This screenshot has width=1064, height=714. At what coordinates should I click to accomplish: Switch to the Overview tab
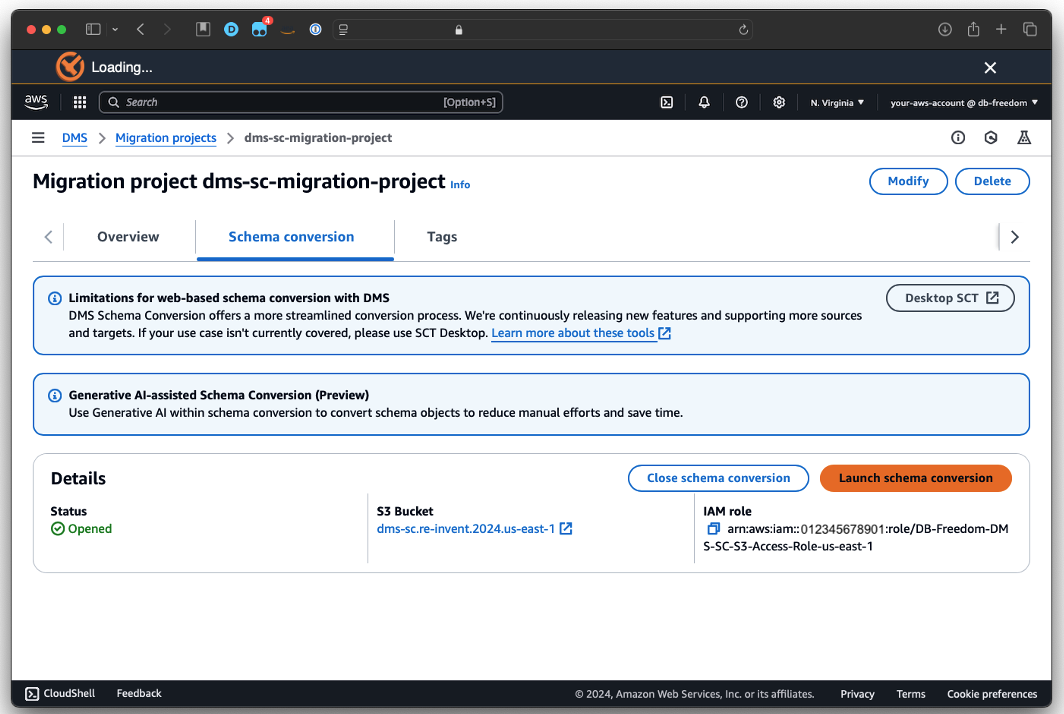pyautogui.click(x=128, y=237)
